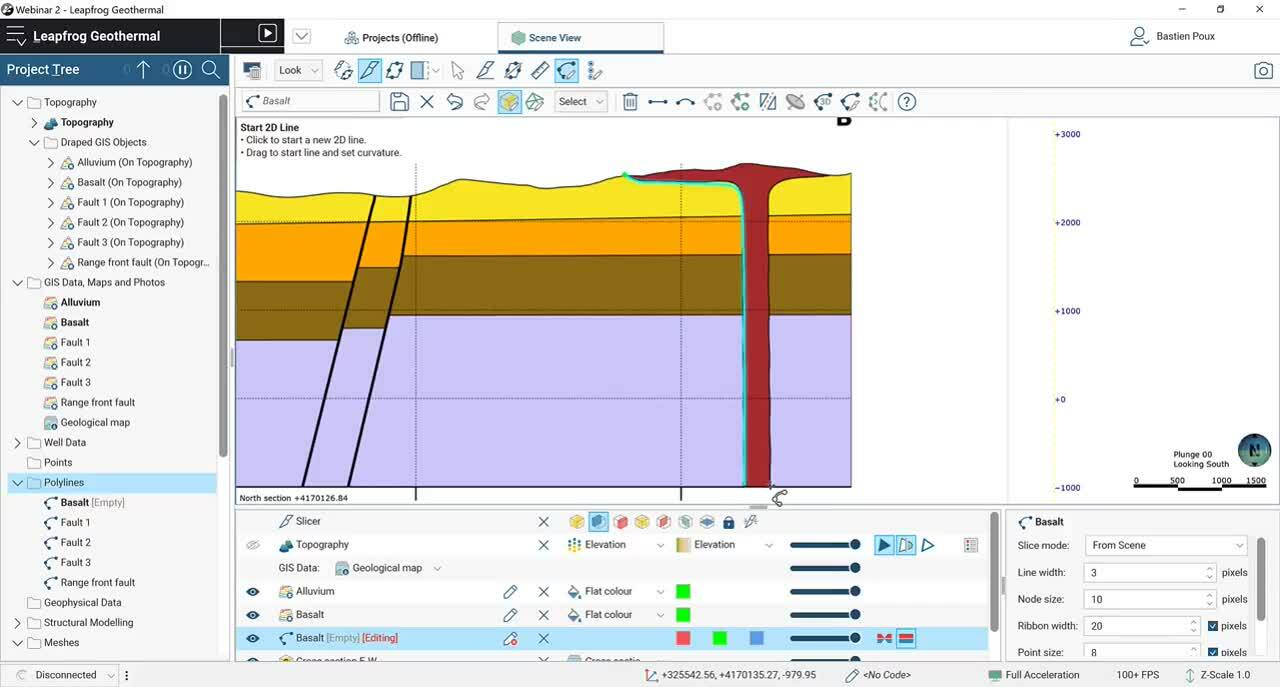The image size is (1280, 687).
Task: Click the play recording button in header
Action: (x=267, y=33)
